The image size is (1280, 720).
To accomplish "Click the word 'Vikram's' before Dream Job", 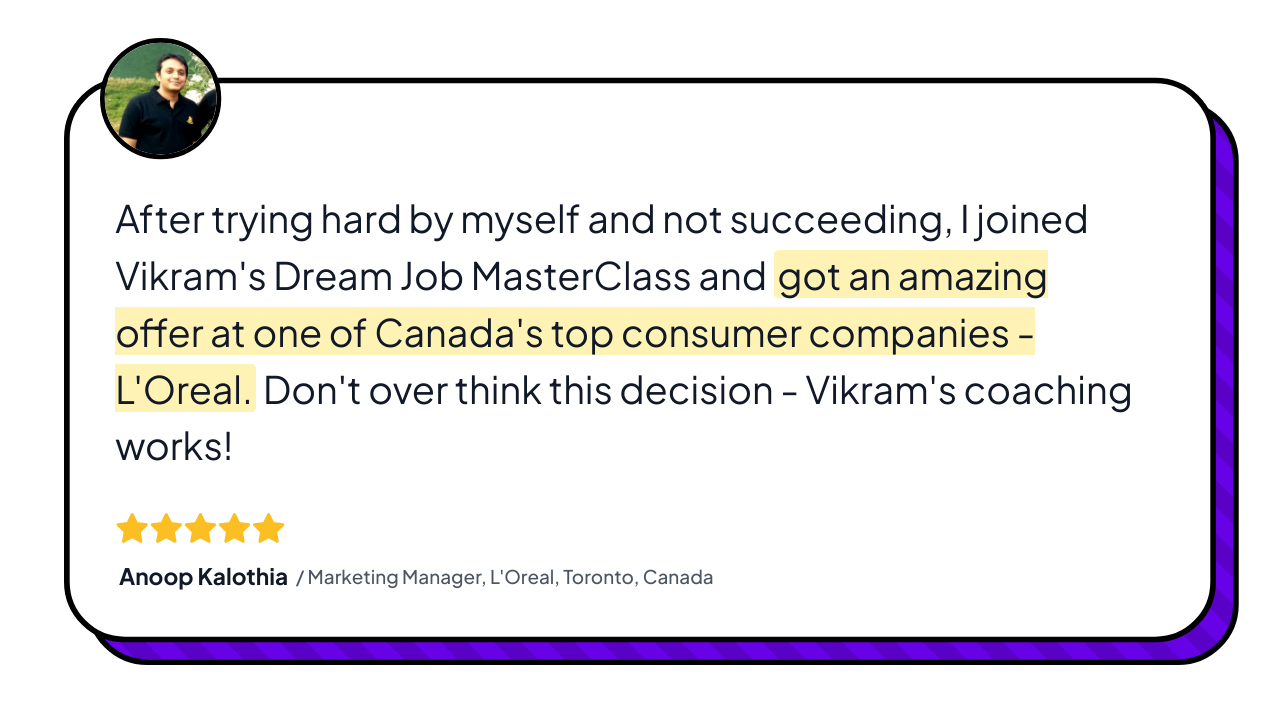I will [x=190, y=276].
